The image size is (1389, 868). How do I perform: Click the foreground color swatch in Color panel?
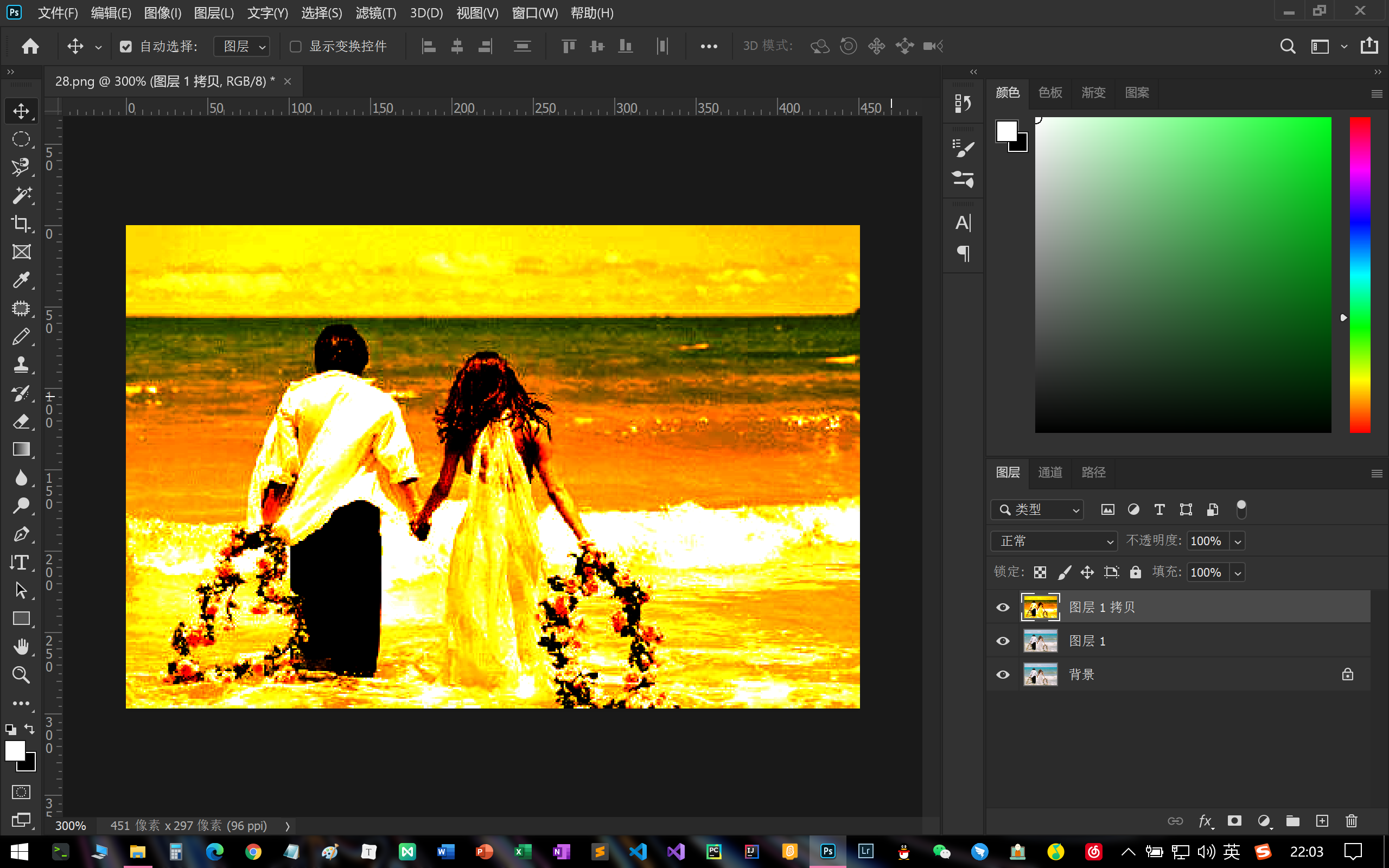[1006, 130]
